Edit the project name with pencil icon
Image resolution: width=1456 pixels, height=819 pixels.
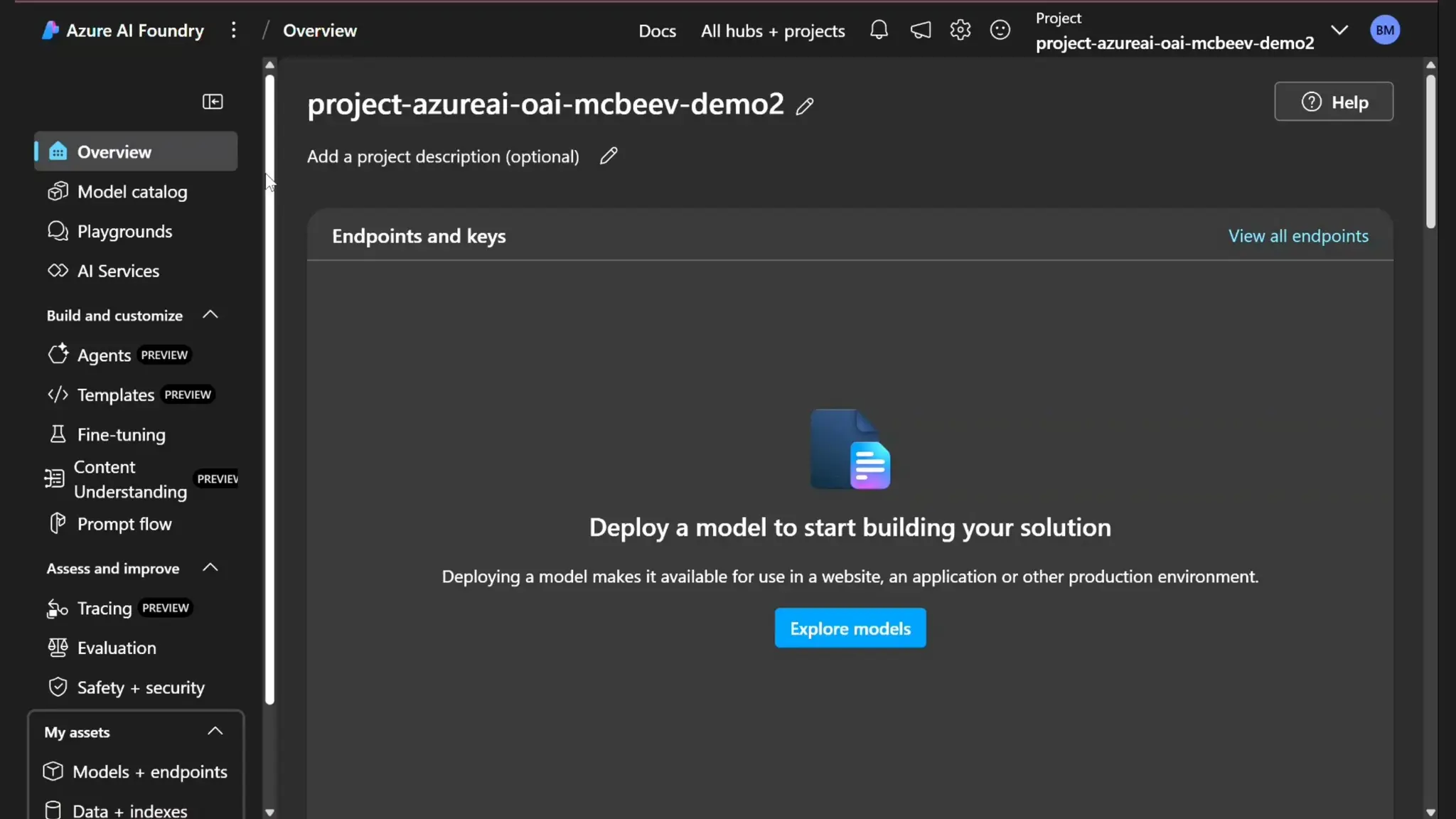[805, 106]
